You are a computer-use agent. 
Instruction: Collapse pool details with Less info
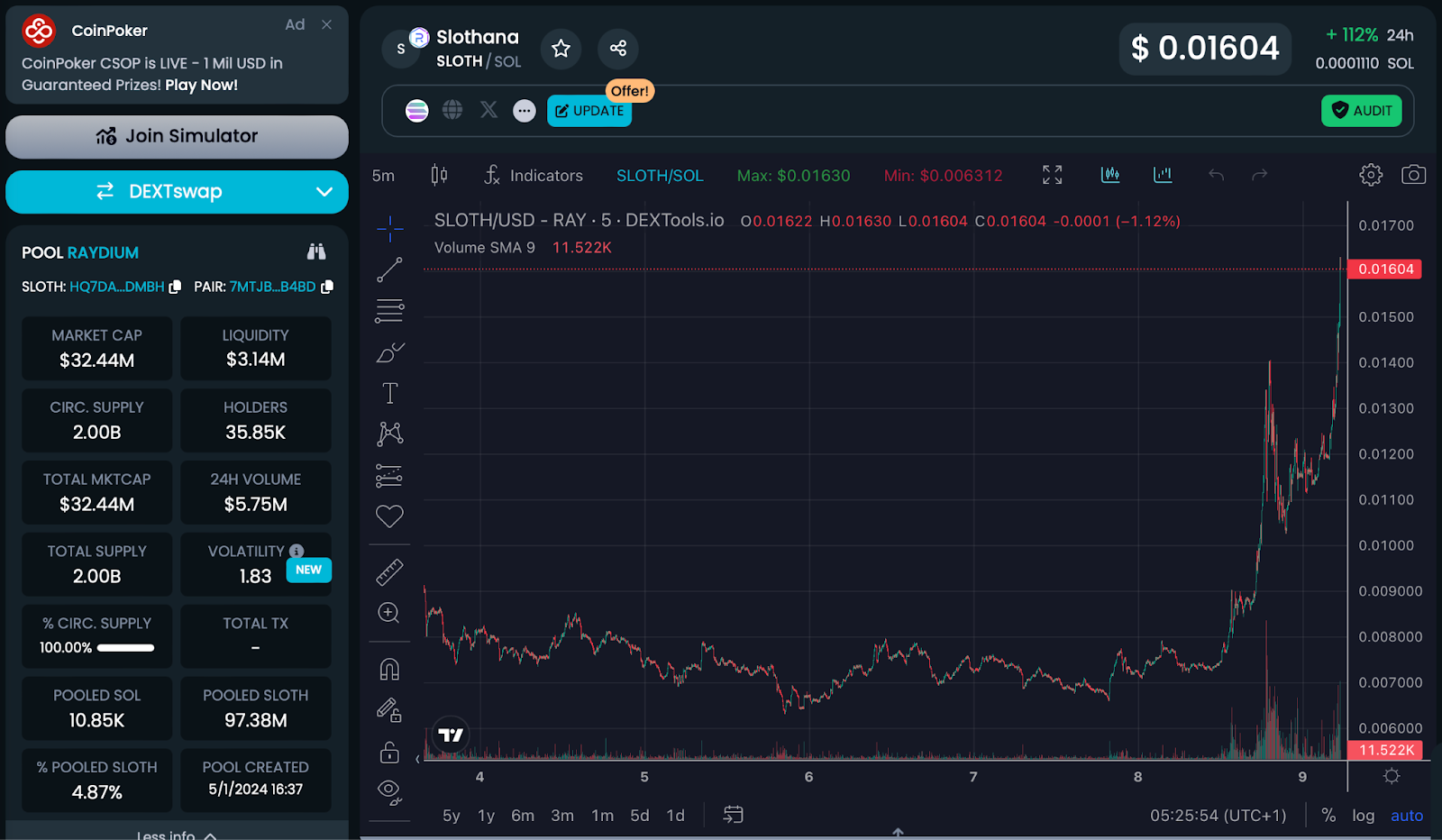[177, 835]
